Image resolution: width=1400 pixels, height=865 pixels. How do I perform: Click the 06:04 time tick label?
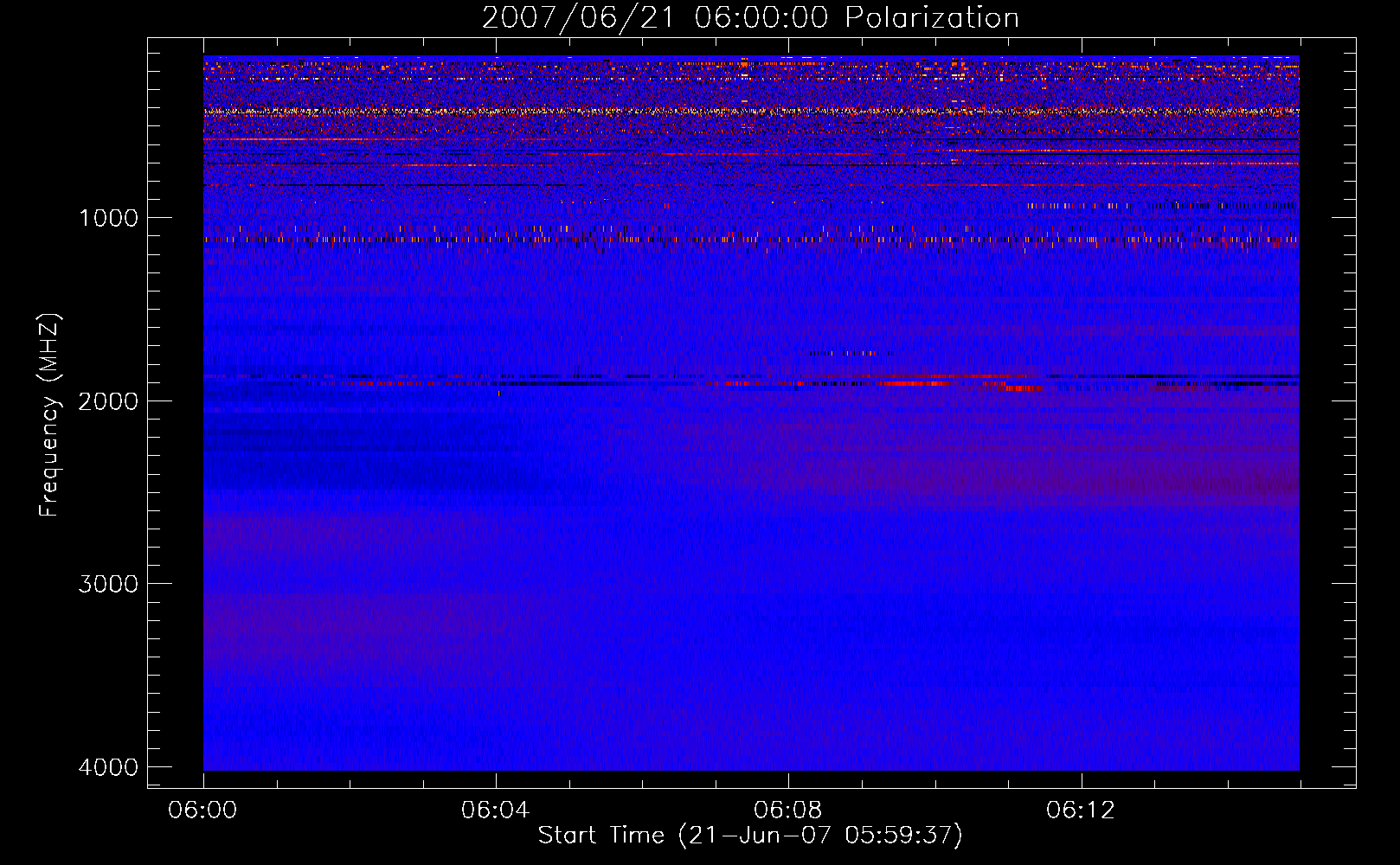click(496, 811)
